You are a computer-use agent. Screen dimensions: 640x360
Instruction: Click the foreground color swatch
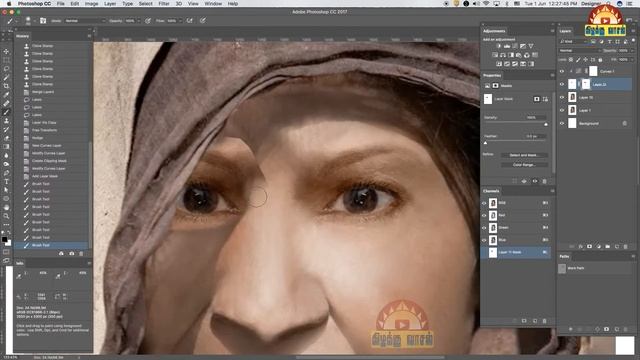[x=4, y=239]
